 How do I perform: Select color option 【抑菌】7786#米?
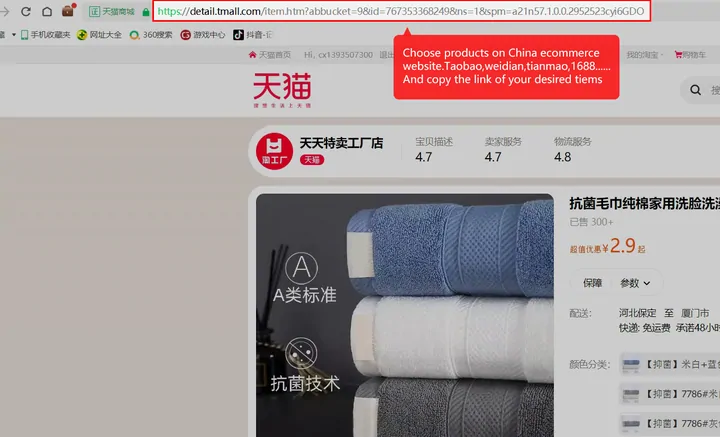point(670,394)
